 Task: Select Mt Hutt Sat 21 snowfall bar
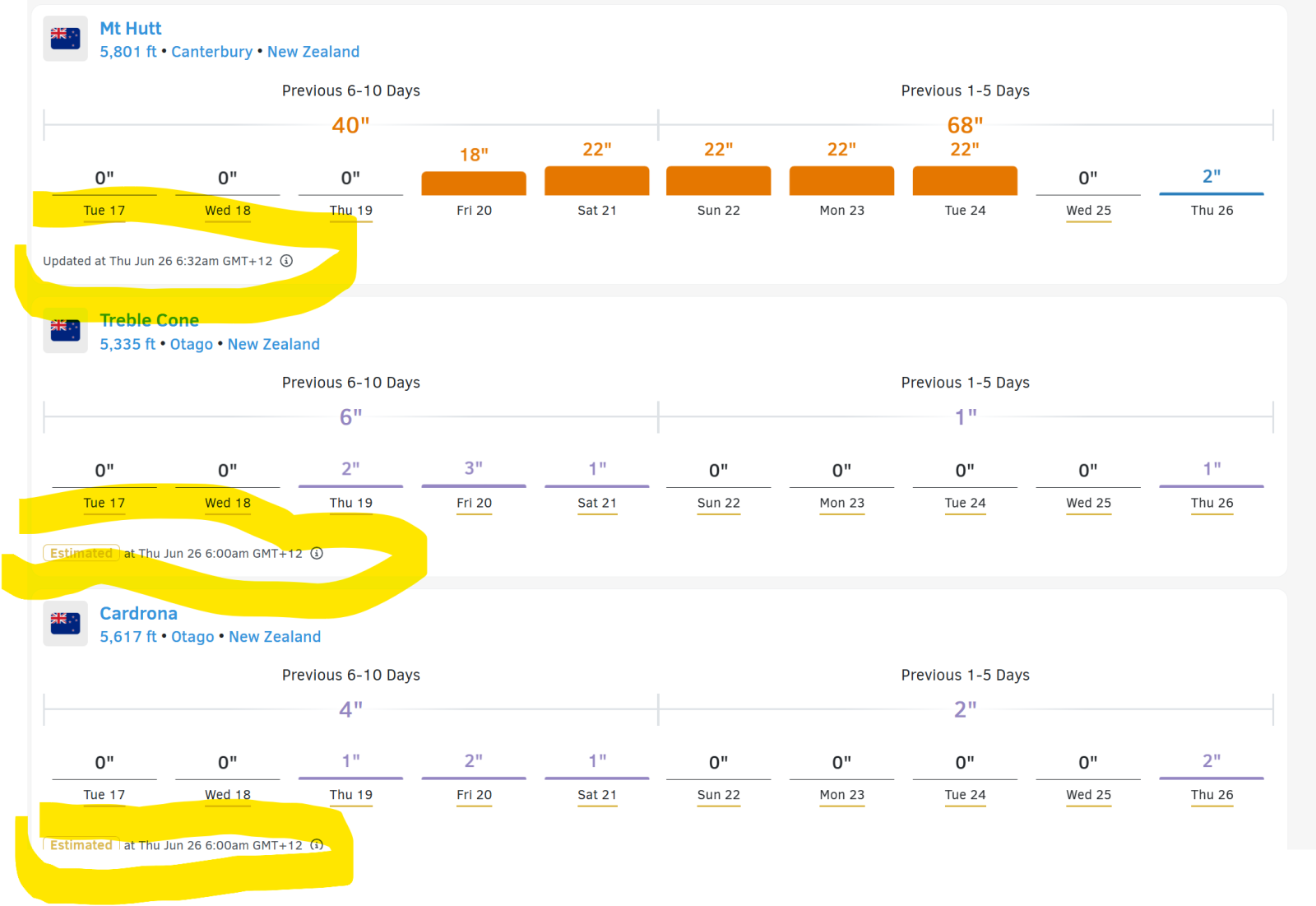coord(597,181)
